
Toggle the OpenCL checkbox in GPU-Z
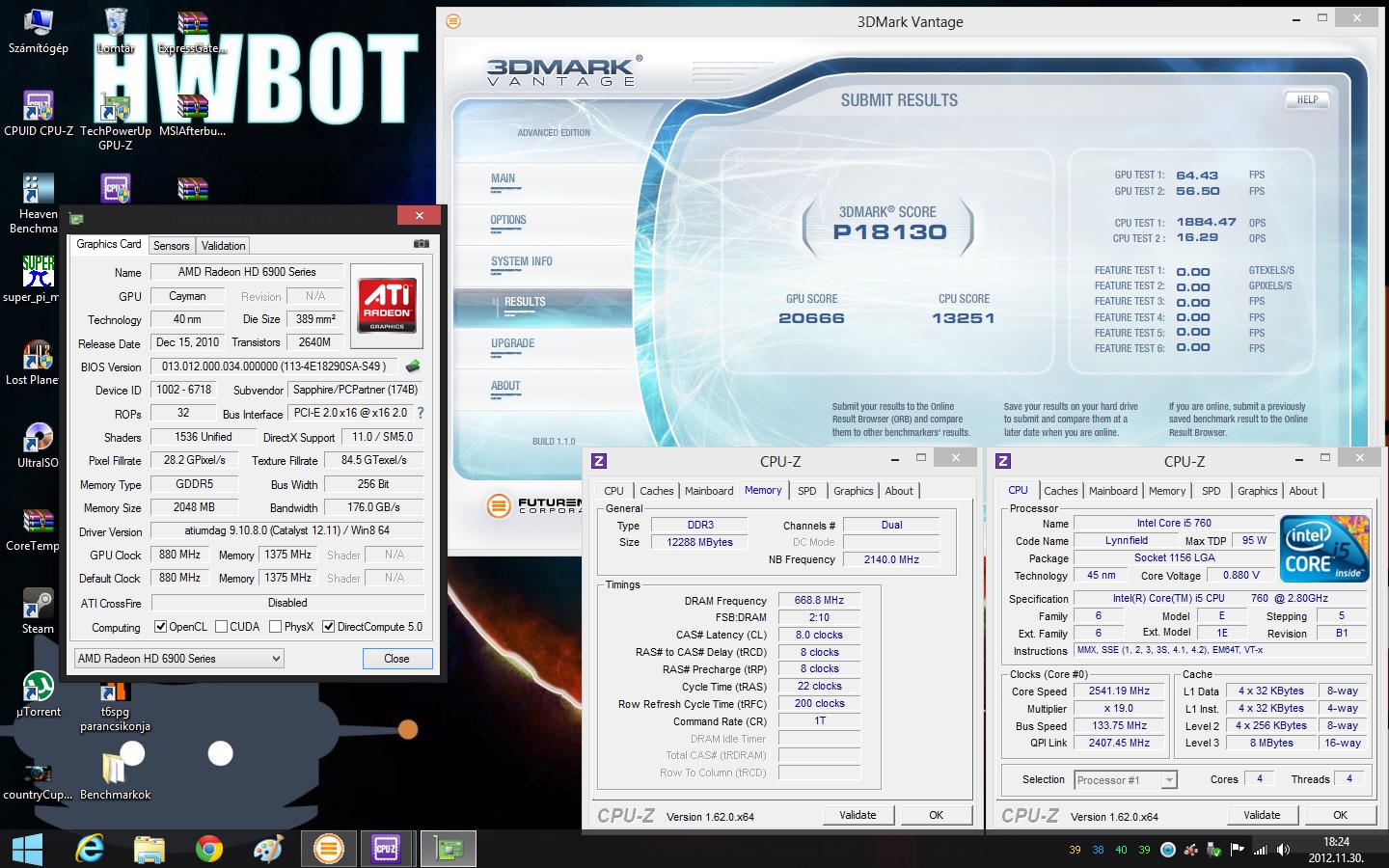[161, 627]
